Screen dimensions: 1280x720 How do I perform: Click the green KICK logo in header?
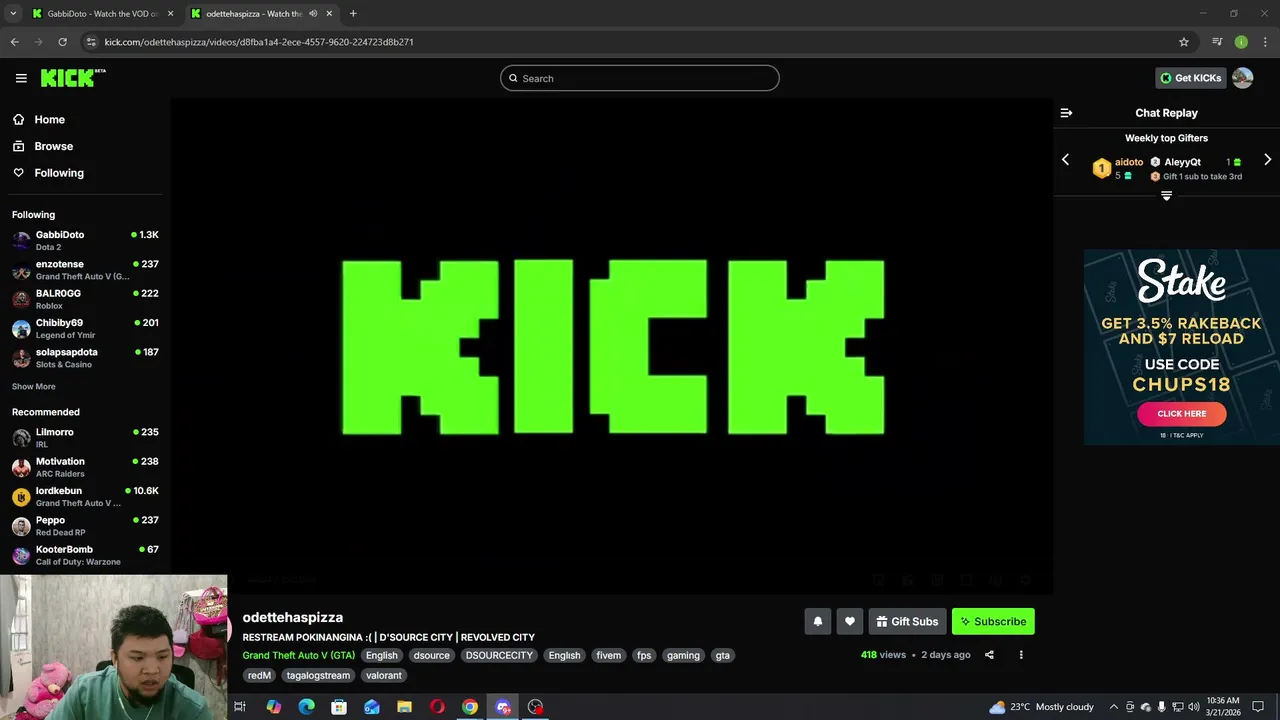[73, 78]
